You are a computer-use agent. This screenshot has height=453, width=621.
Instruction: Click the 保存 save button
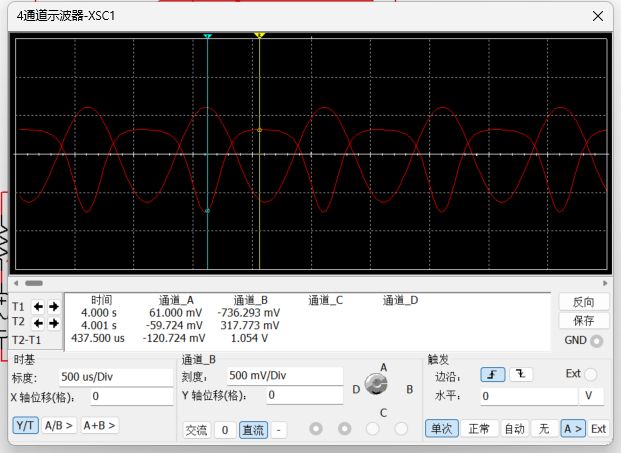[x=584, y=321]
